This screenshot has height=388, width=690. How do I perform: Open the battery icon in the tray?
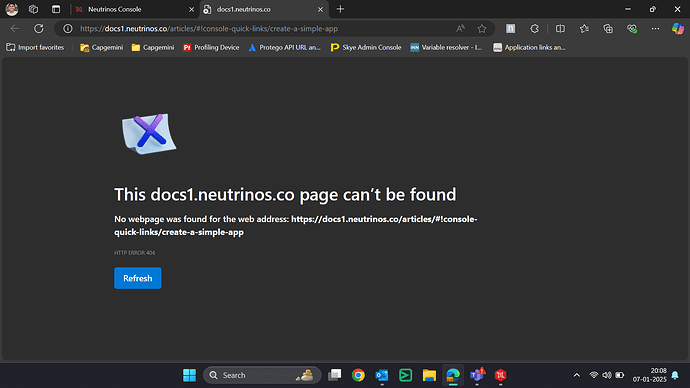[620, 375]
